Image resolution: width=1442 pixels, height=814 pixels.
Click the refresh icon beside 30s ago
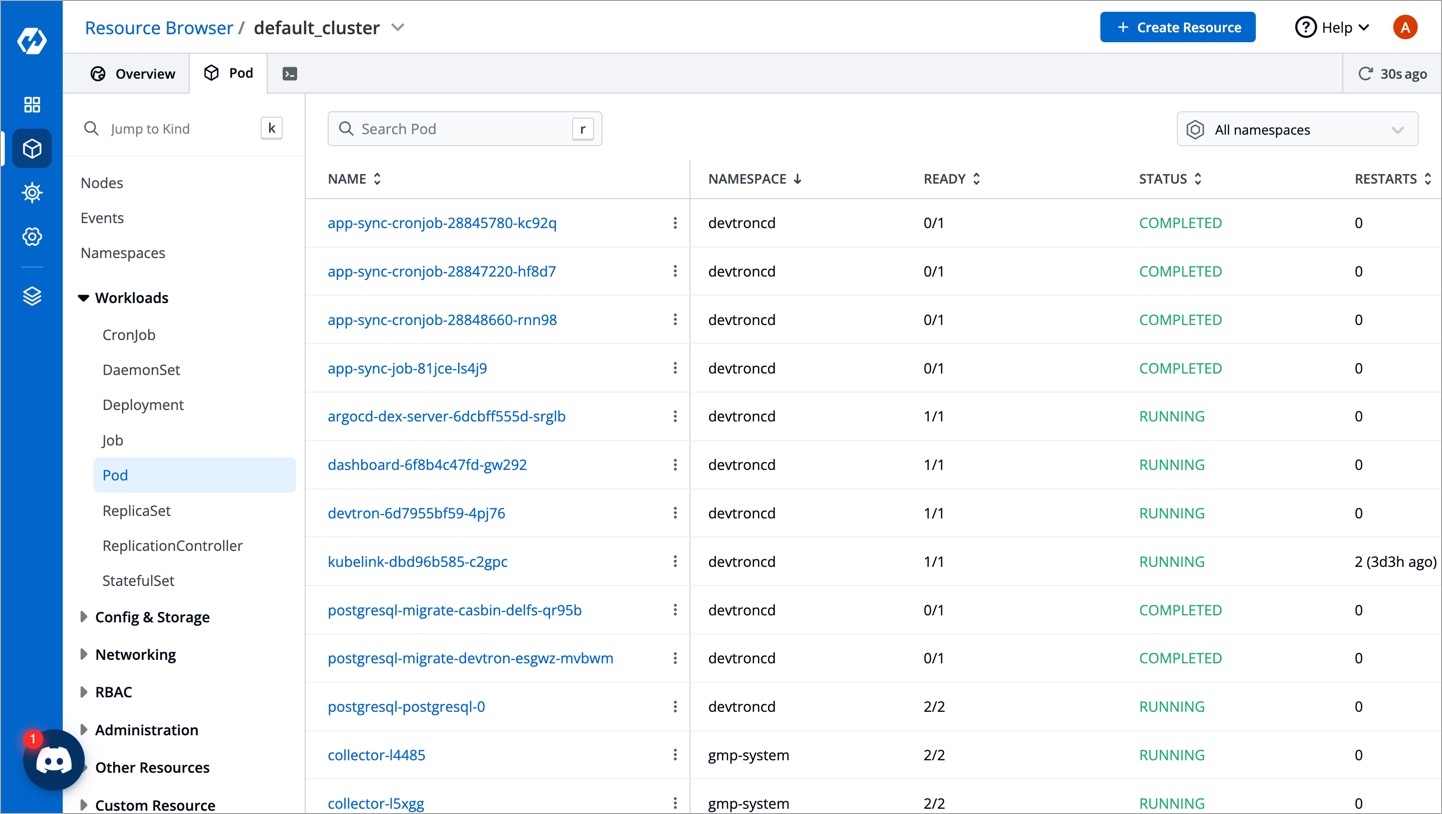[x=1365, y=74]
